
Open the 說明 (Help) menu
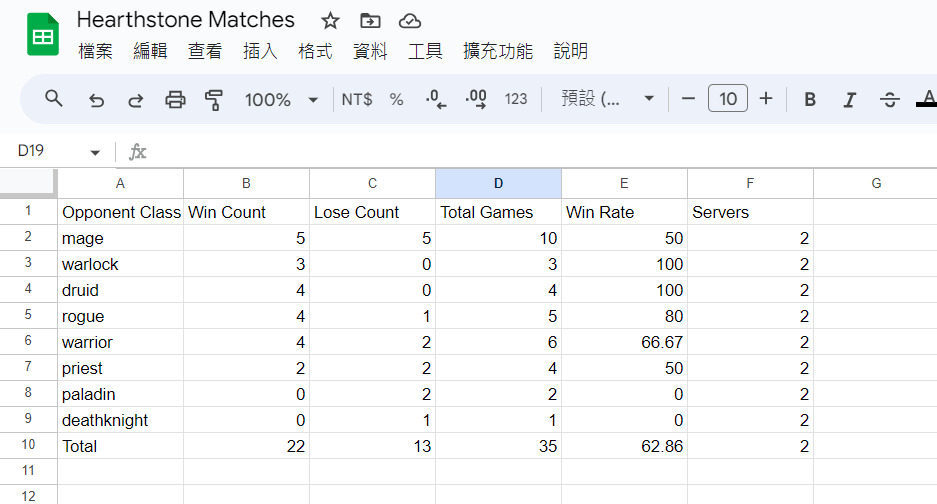pos(571,51)
